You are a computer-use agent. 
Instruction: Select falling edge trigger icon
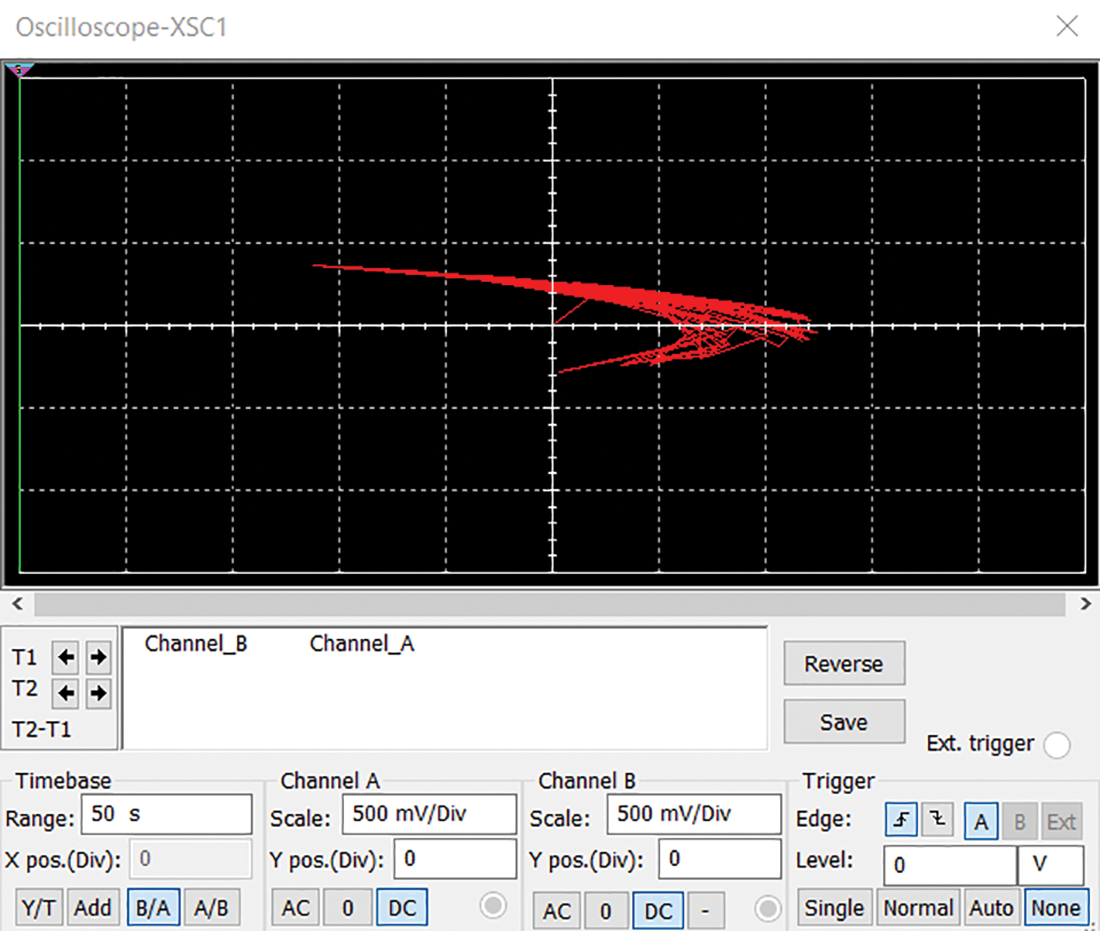936,821
